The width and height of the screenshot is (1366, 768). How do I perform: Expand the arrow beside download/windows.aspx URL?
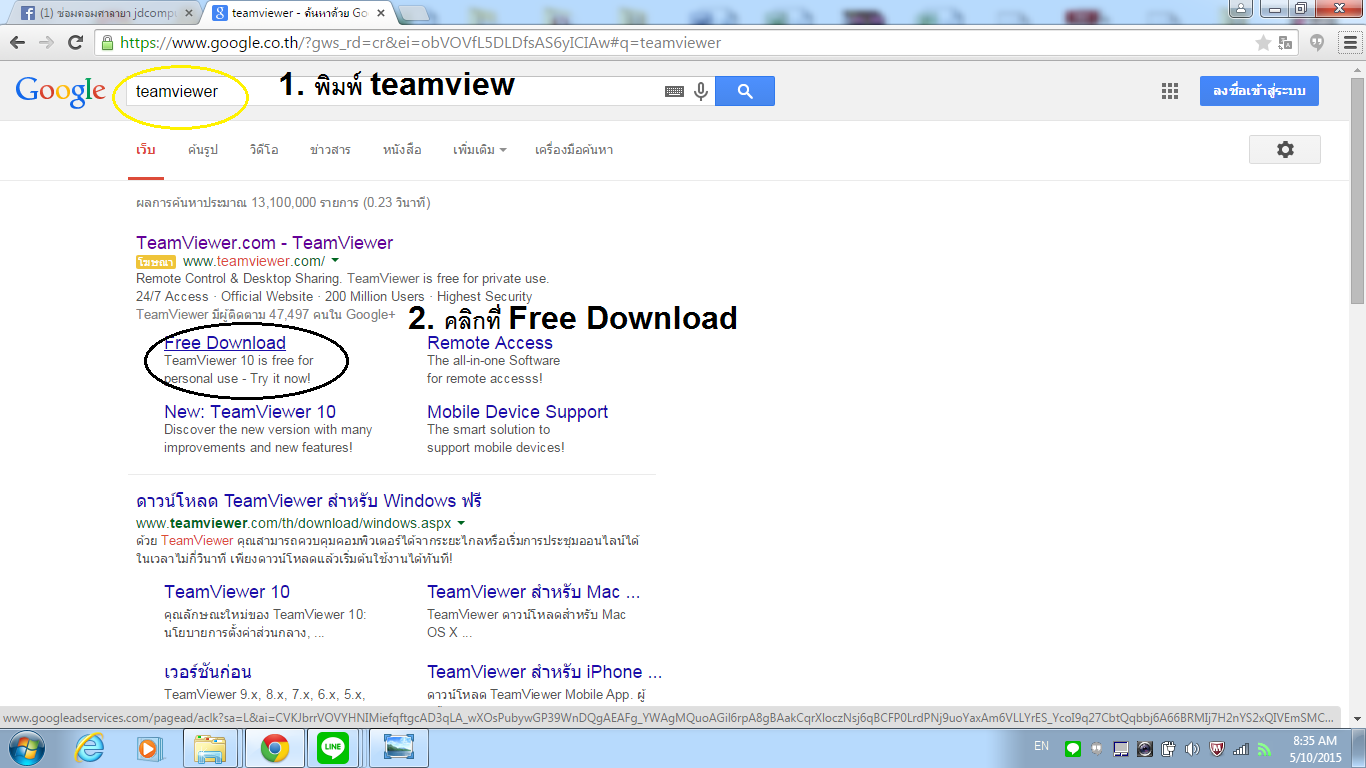tap(461, 523)
